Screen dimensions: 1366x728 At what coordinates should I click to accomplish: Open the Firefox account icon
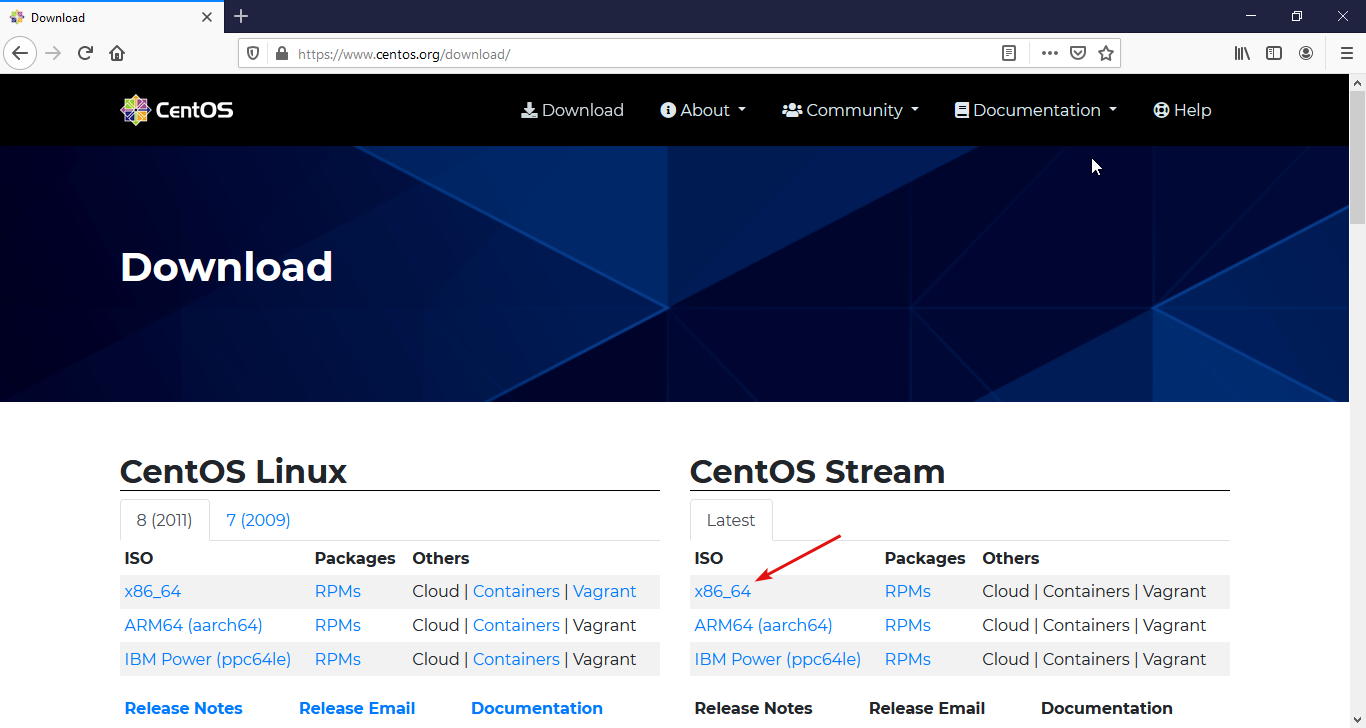coord(1306,53)
